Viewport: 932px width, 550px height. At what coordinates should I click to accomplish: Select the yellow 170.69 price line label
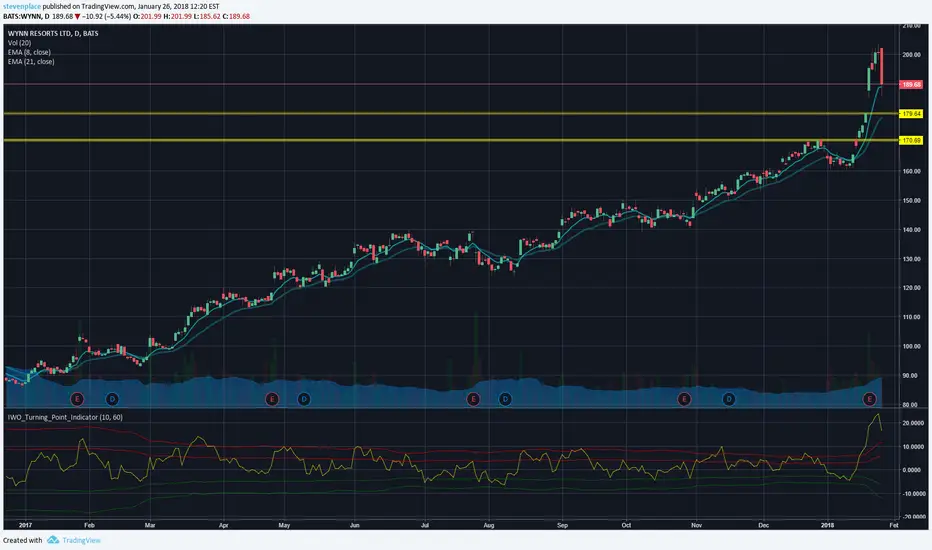[911, 140]
